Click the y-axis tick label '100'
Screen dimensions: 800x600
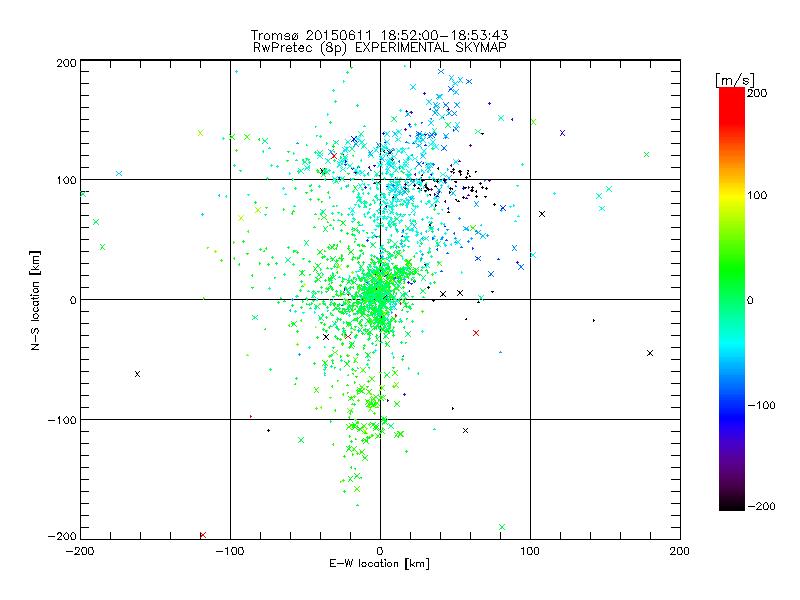[66, 180]
